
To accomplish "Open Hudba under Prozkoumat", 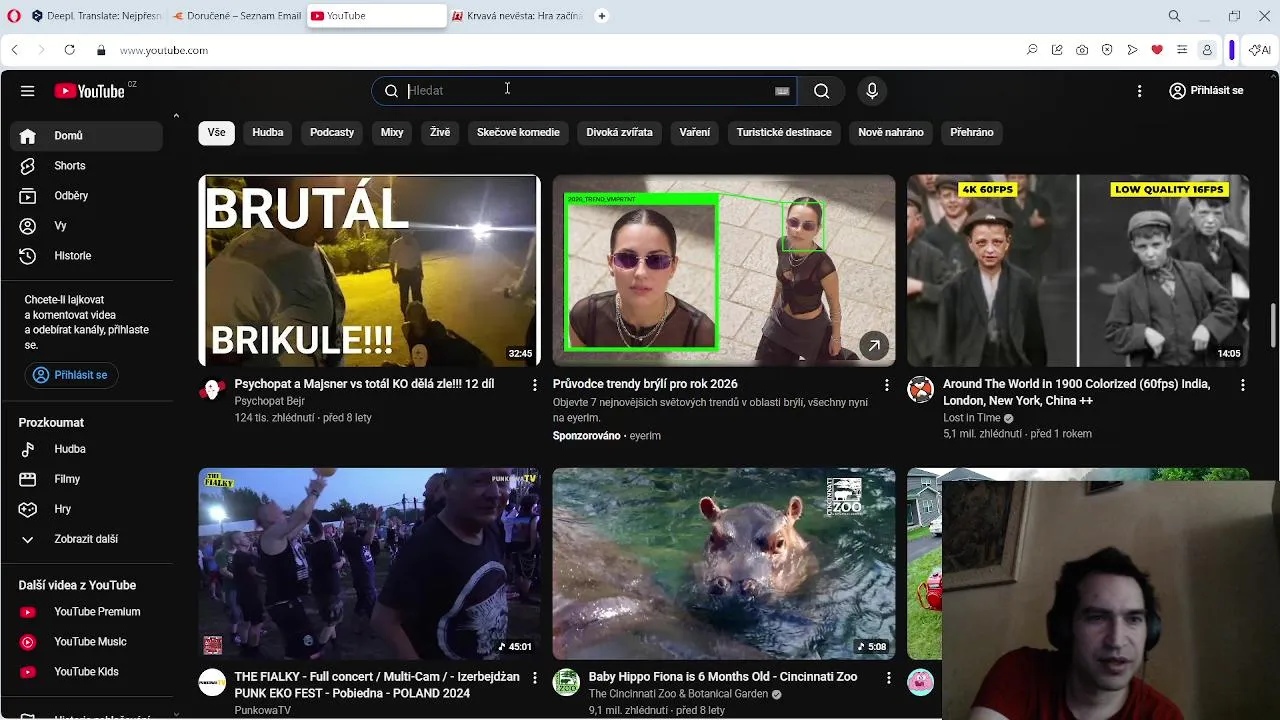I will click(86, 449).
